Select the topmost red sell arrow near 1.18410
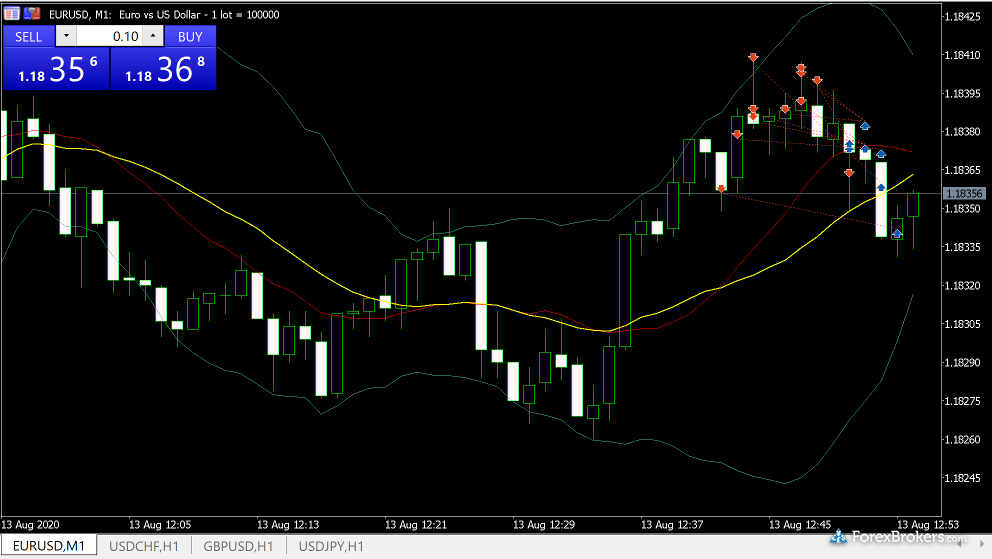This screenshot has width=992, height=559. 753,58
